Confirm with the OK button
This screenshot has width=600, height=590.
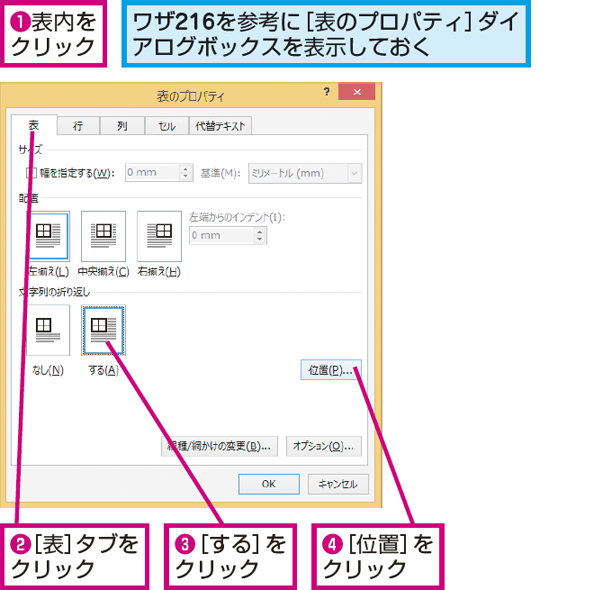click(x=269, y=484)
